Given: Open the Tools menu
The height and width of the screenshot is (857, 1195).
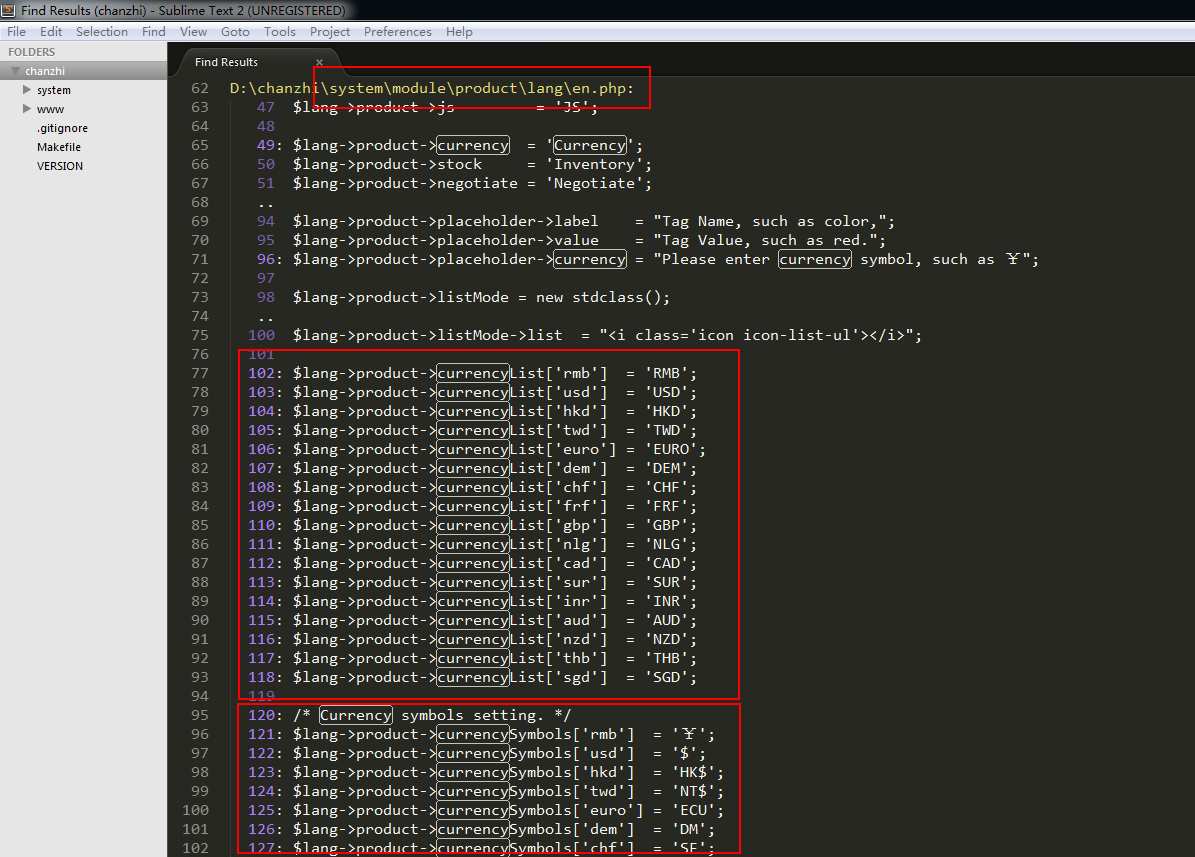Looking at the screenshot, I should 280,32.
